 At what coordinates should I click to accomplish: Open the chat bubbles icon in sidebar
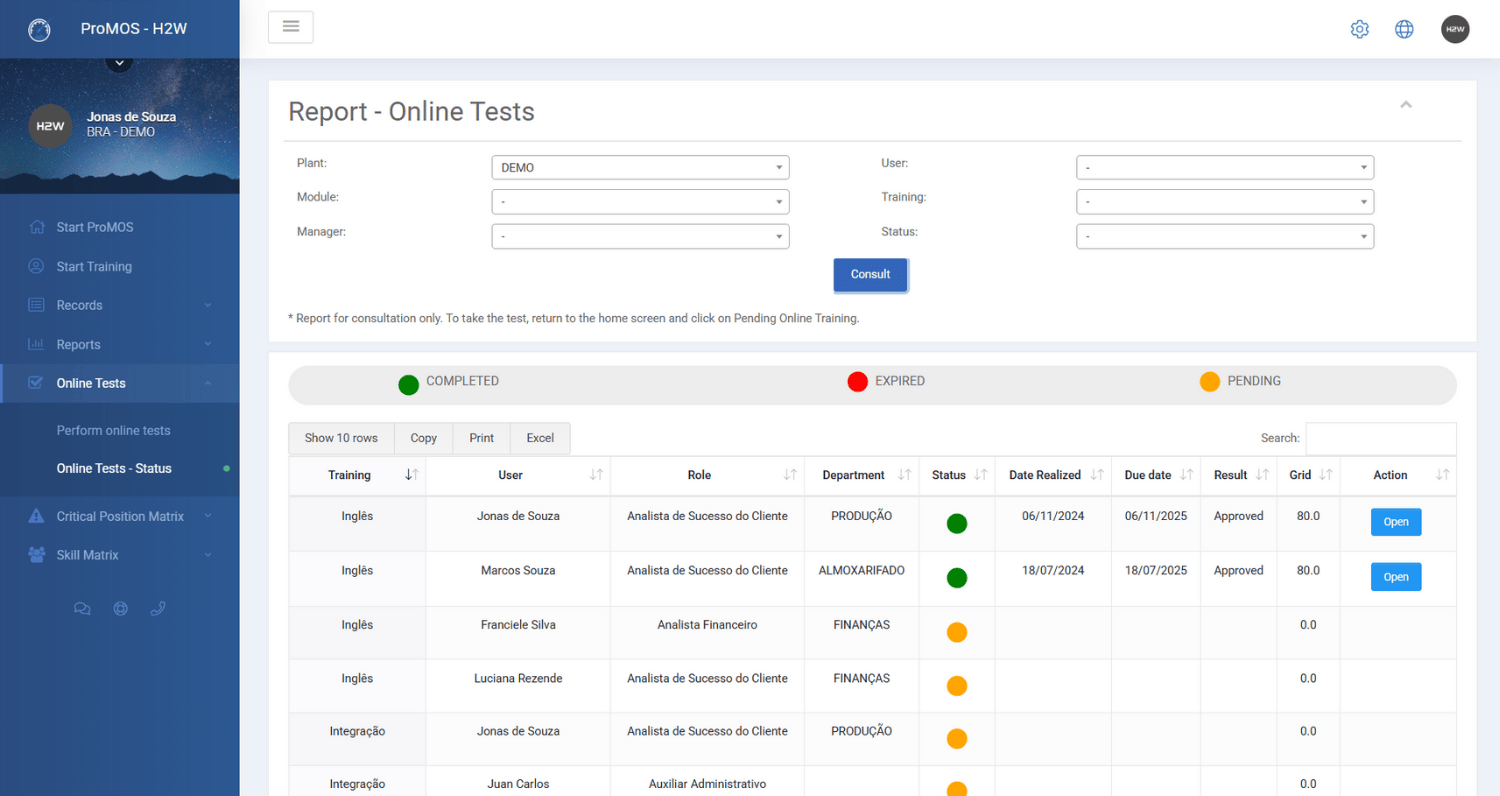(82, 608)
